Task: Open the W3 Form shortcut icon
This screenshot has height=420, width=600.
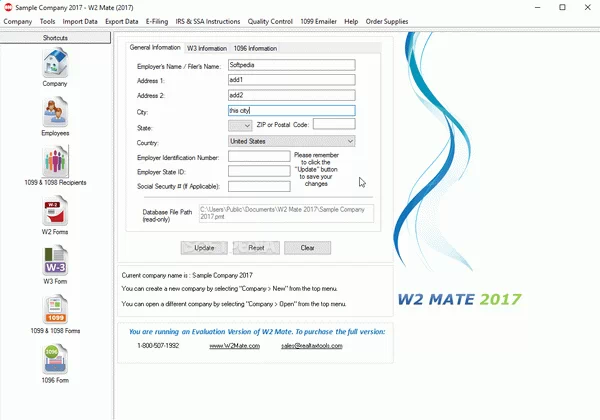Action: [55, 260]
